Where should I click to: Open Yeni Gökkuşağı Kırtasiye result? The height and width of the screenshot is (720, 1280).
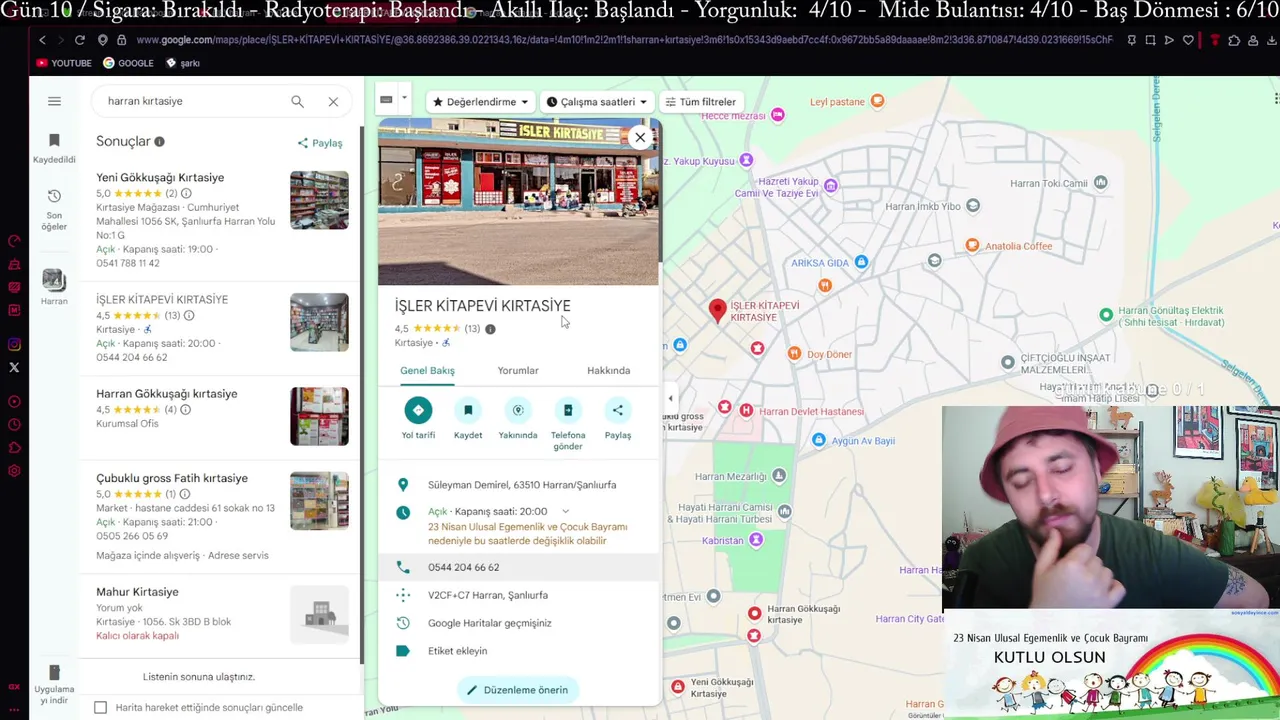point(160,178)
